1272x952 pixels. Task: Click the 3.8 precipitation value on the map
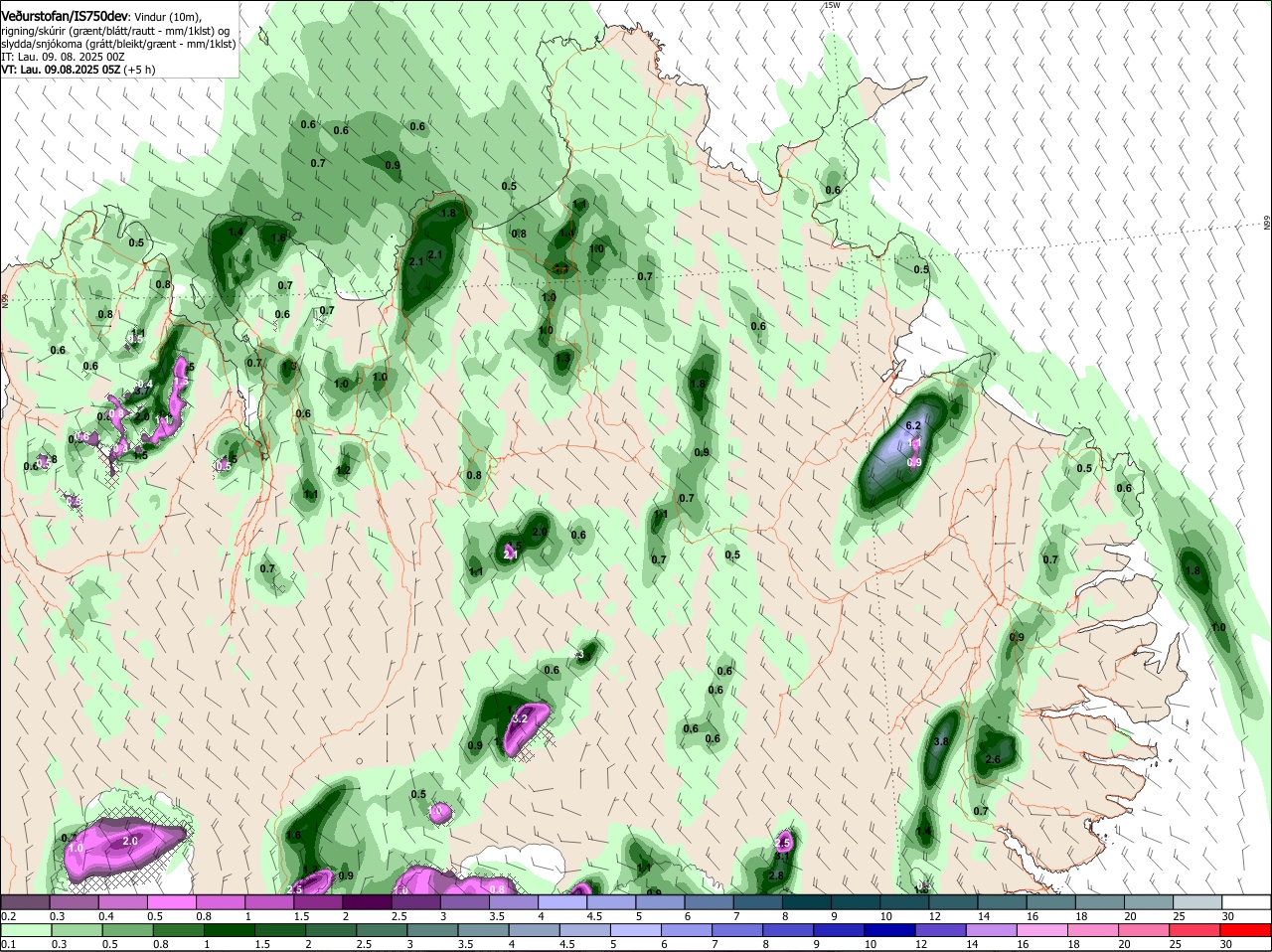pos(943,741)
